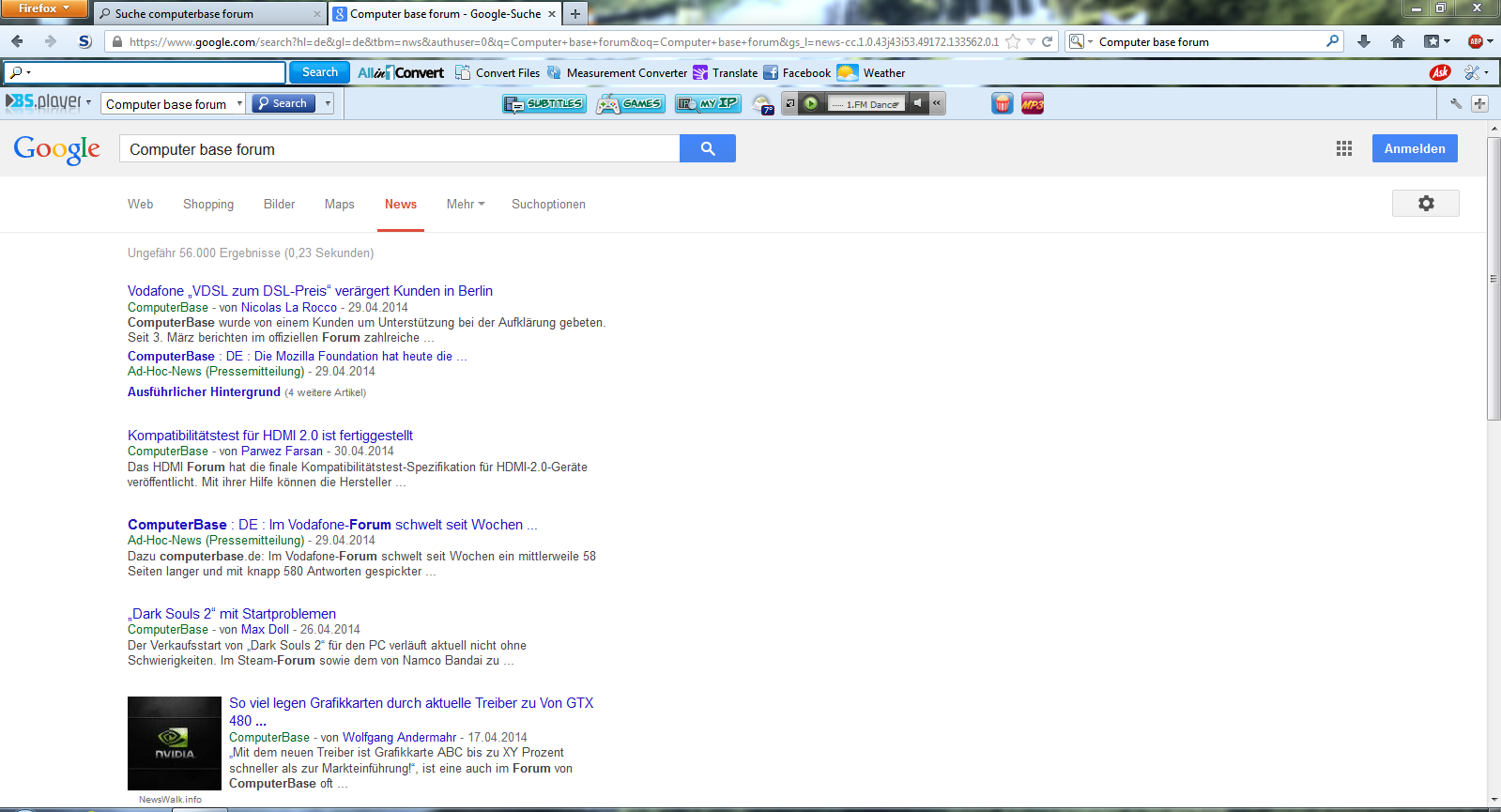Open the Adblock Plus ABP icon
This screenshot has height=812, width=1501.
coord(1475,41)
